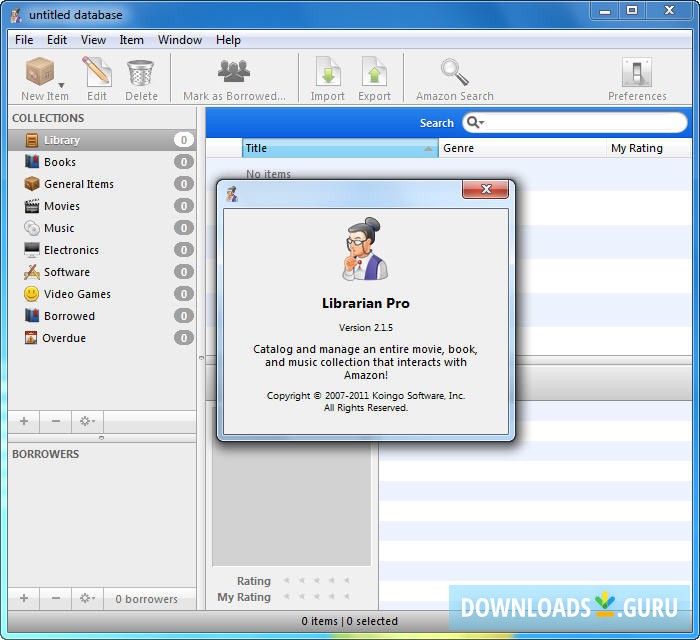Click Mark as Borrowed toolbar icon

coord(234,73)
